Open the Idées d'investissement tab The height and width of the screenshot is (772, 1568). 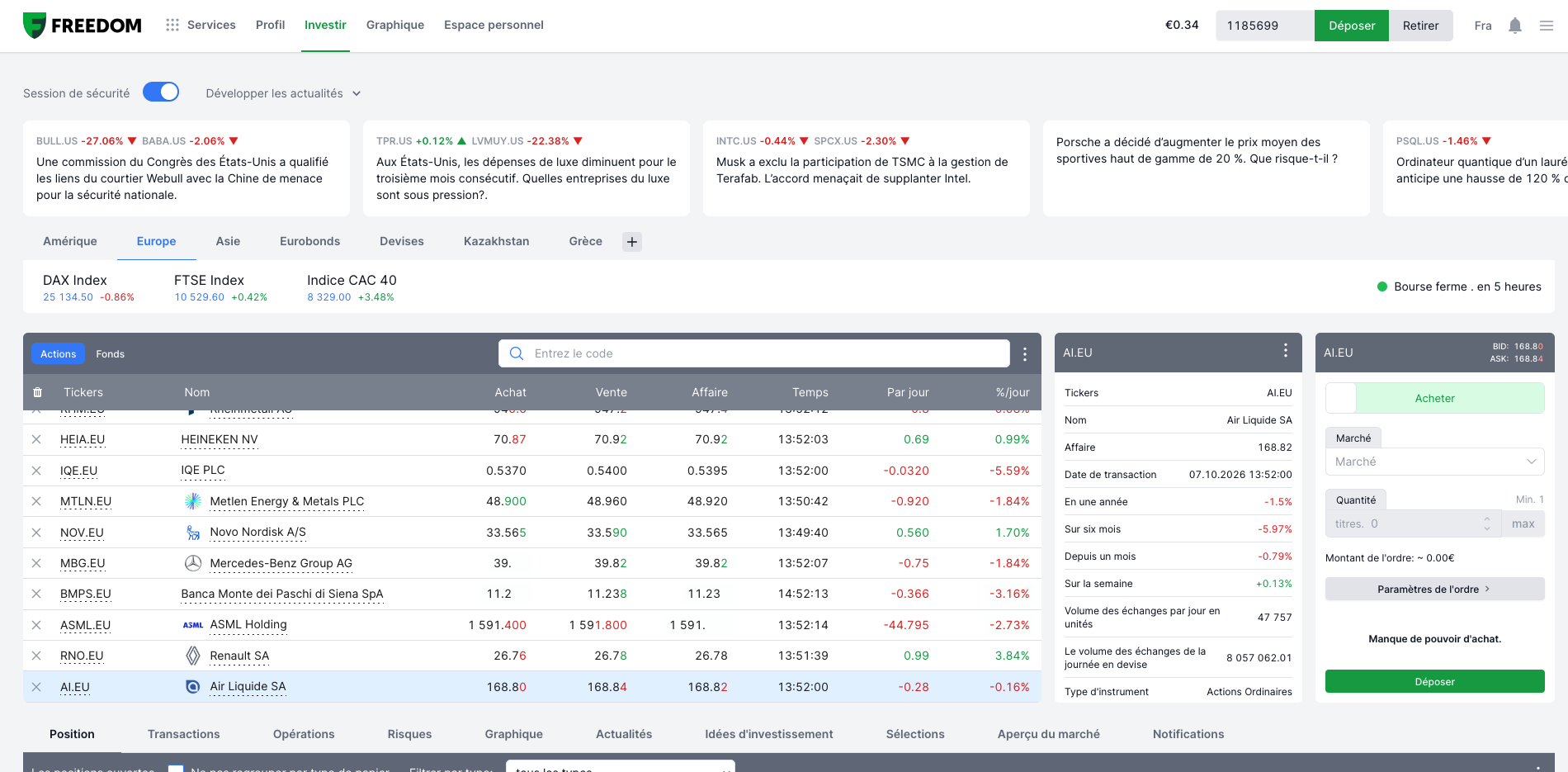point(769,734)
